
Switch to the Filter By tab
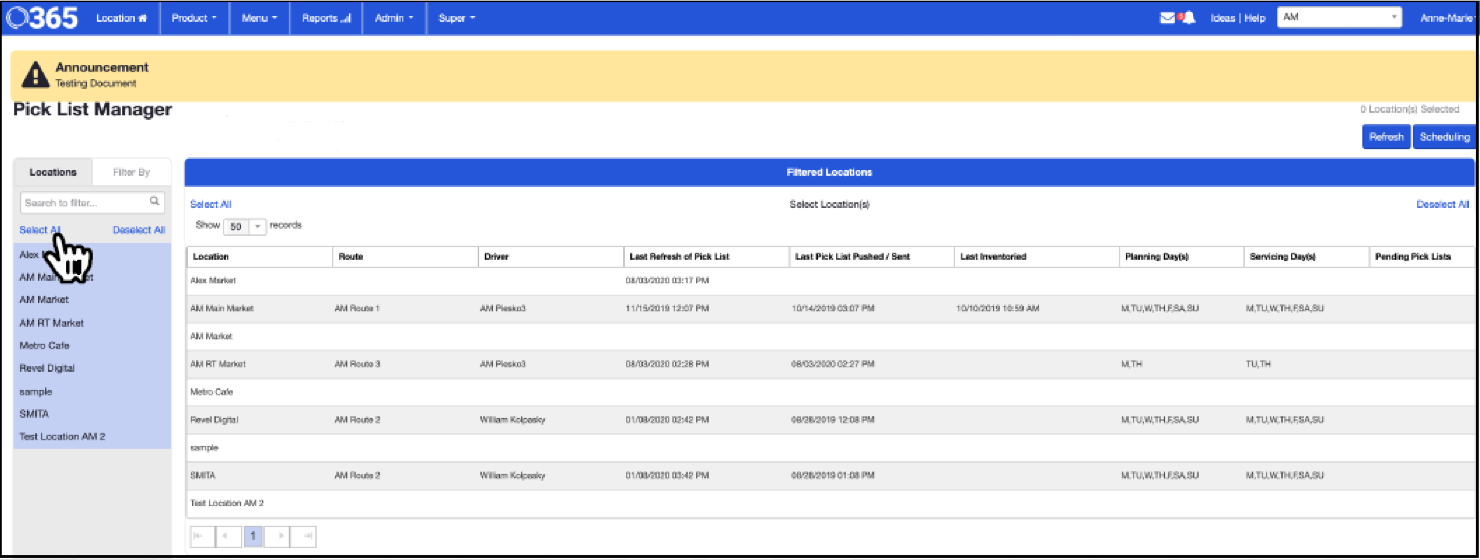(x=131, y=172)
